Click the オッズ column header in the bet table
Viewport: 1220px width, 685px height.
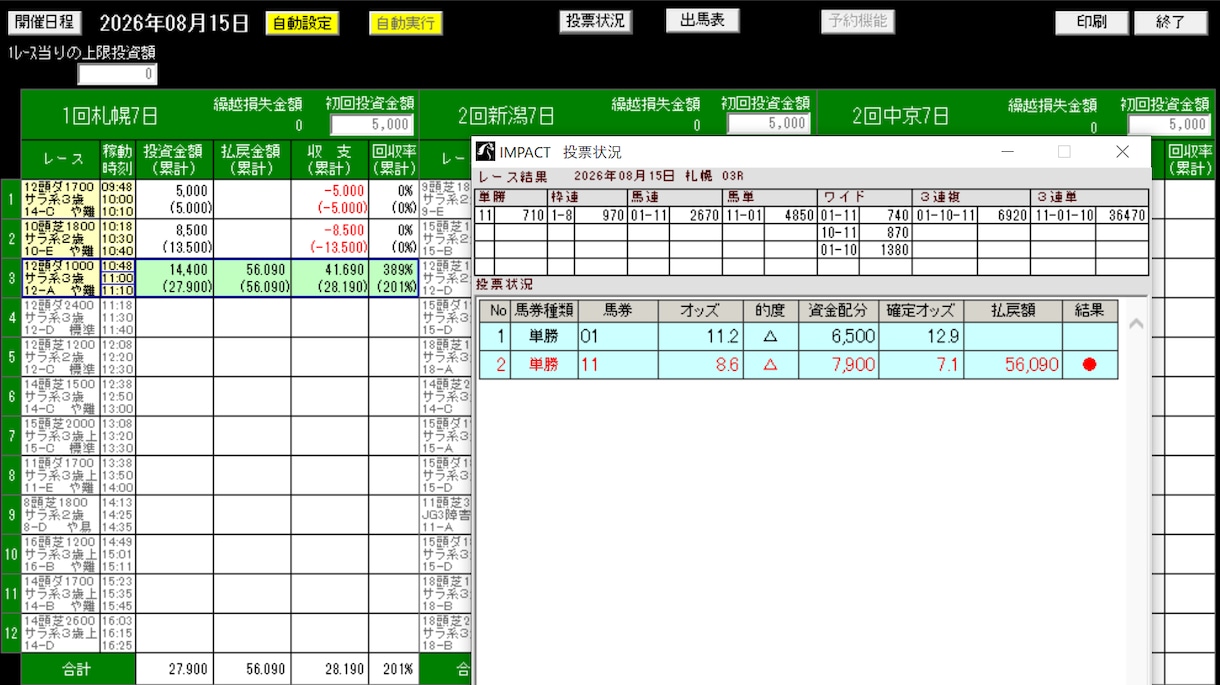[700, 310]
